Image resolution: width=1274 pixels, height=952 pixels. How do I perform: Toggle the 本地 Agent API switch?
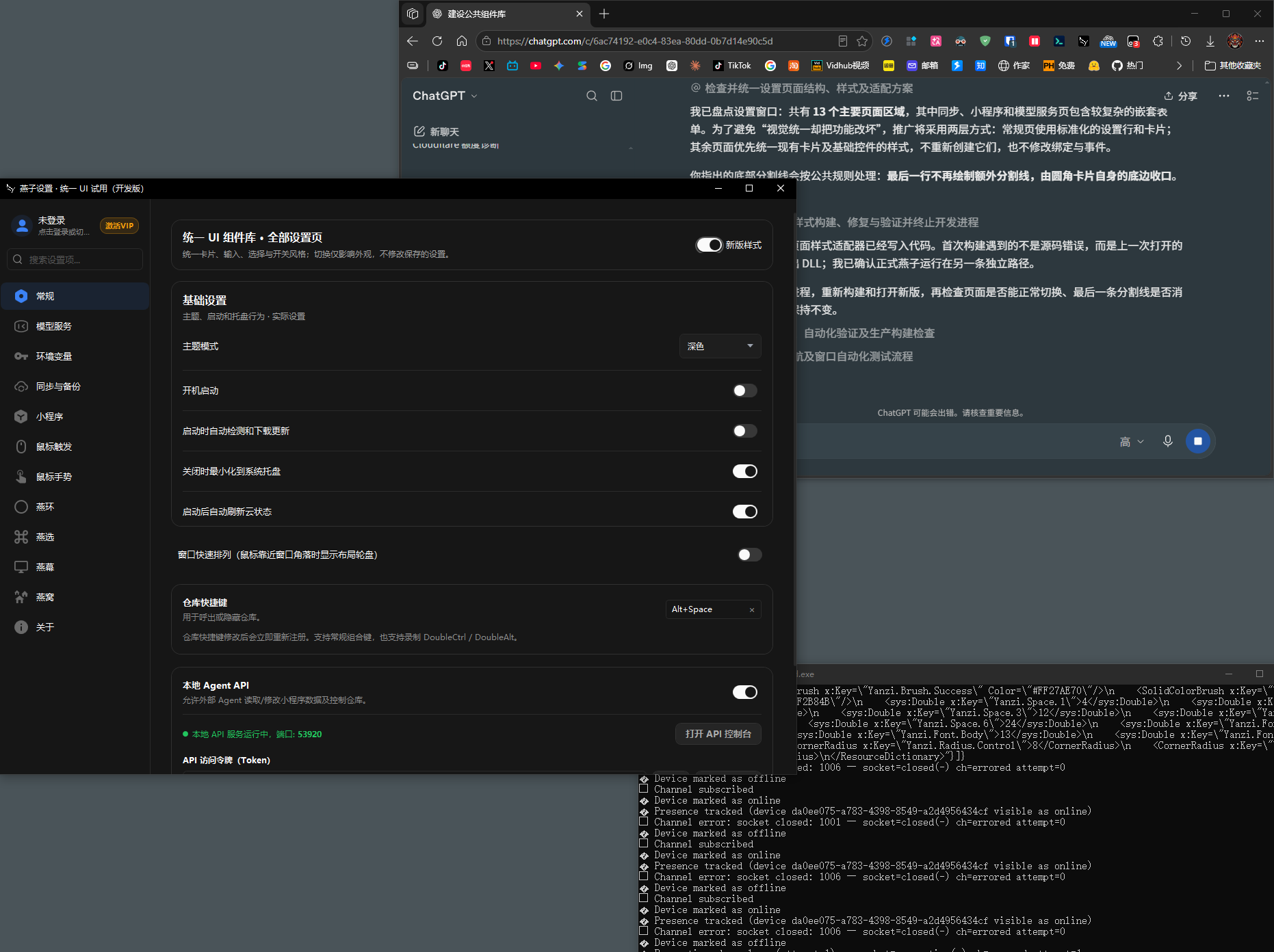click(745, 692)
